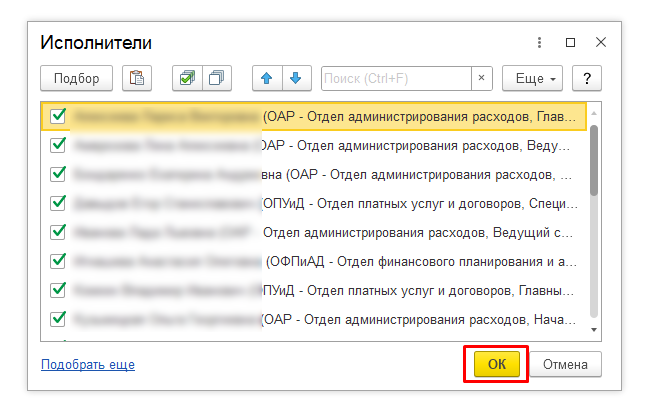Move selected row up with arrow icon
646x401 pixels.
tap(268, 78)
